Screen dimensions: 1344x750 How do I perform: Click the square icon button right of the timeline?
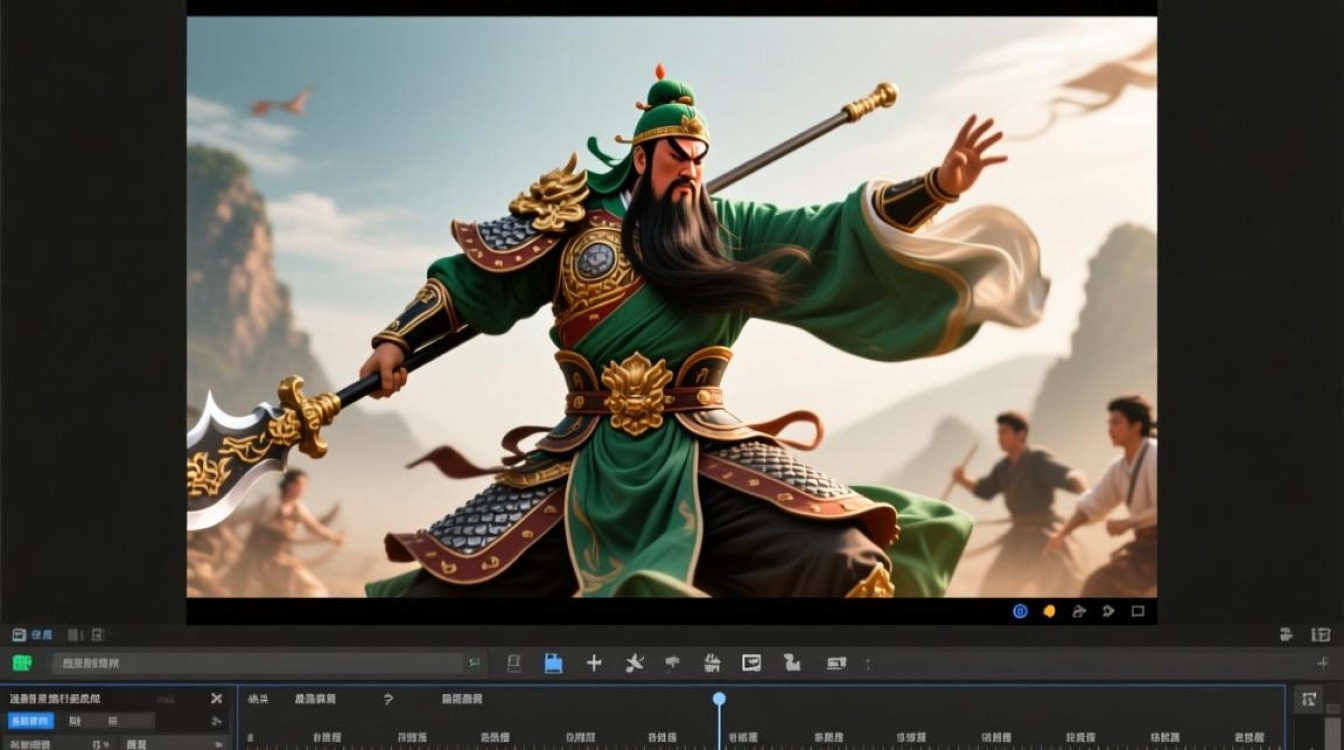(x=1308, y=699)
